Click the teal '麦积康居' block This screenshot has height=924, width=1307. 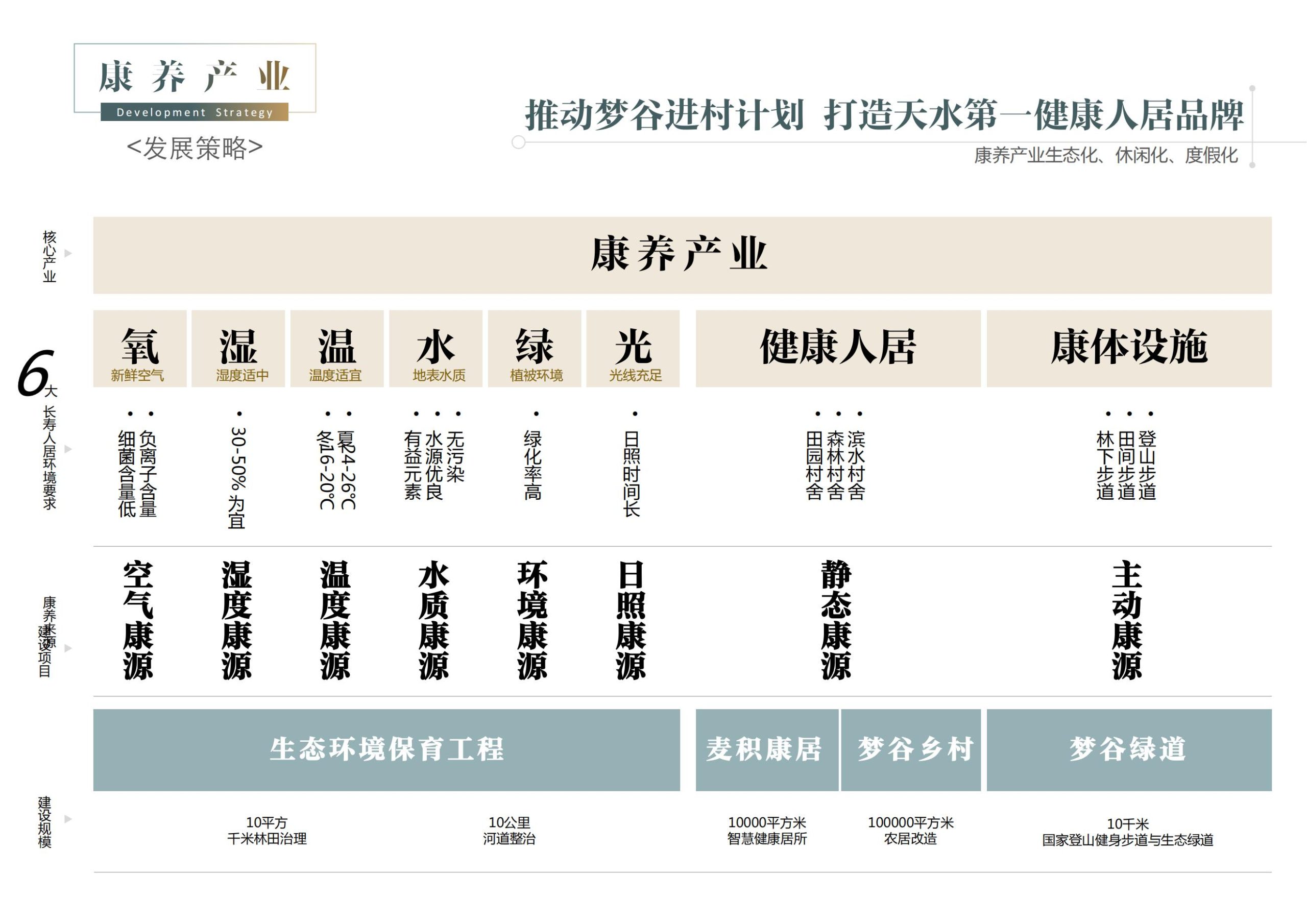coord(767,750)
